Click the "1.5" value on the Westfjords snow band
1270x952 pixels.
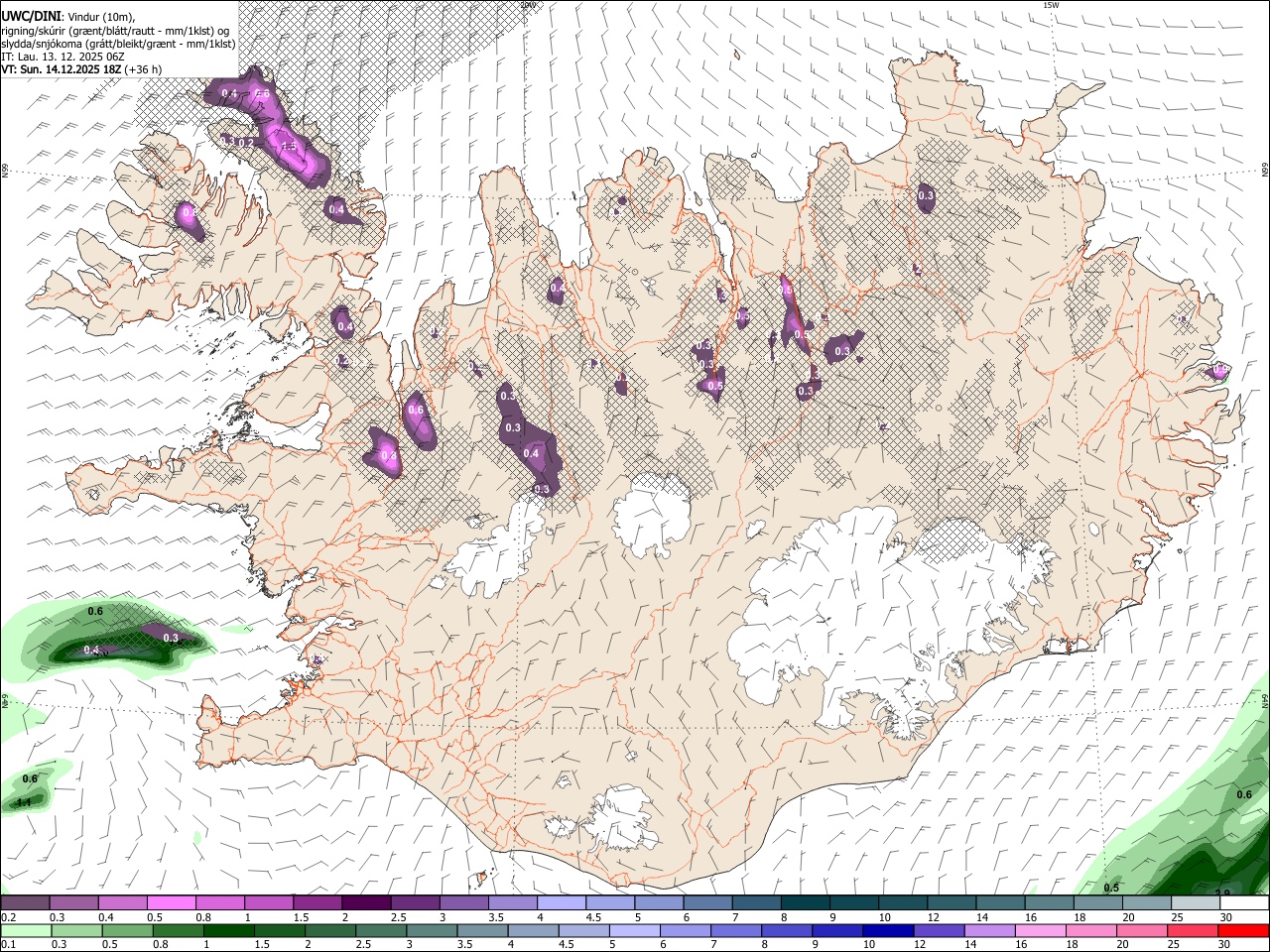tap(289, 147)
